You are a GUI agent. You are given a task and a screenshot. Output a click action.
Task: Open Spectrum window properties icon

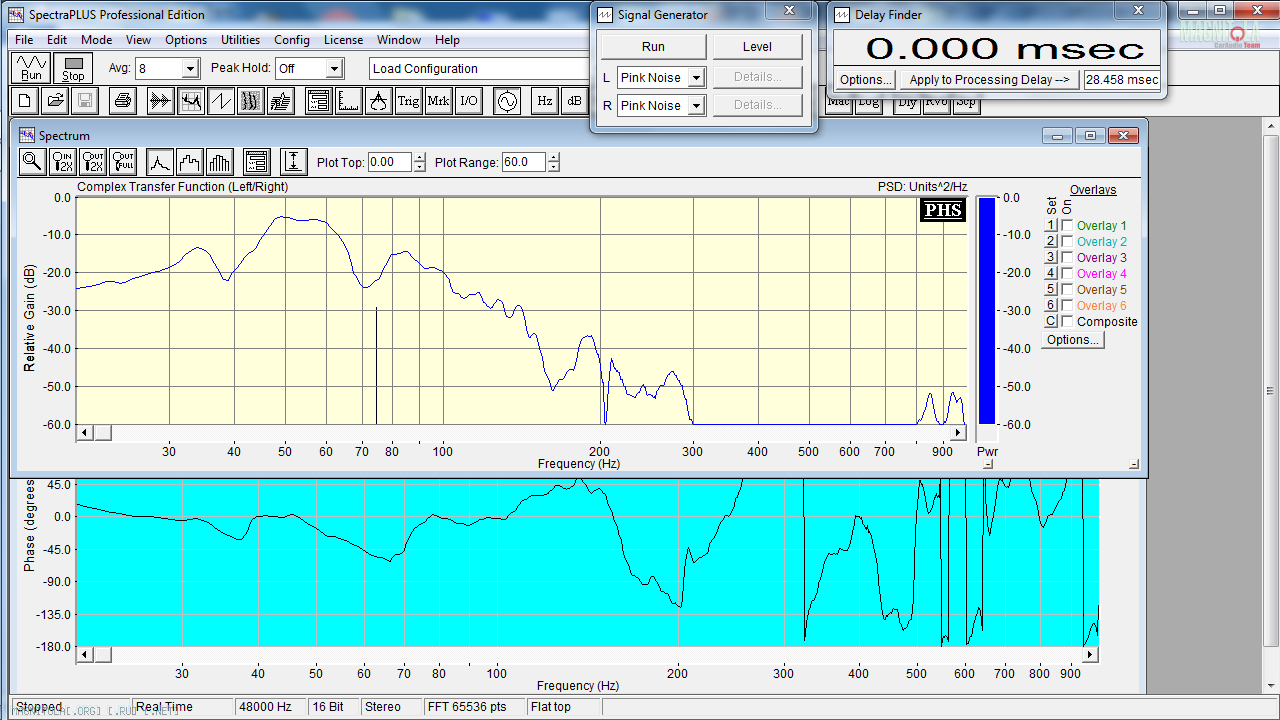point(256,161)
